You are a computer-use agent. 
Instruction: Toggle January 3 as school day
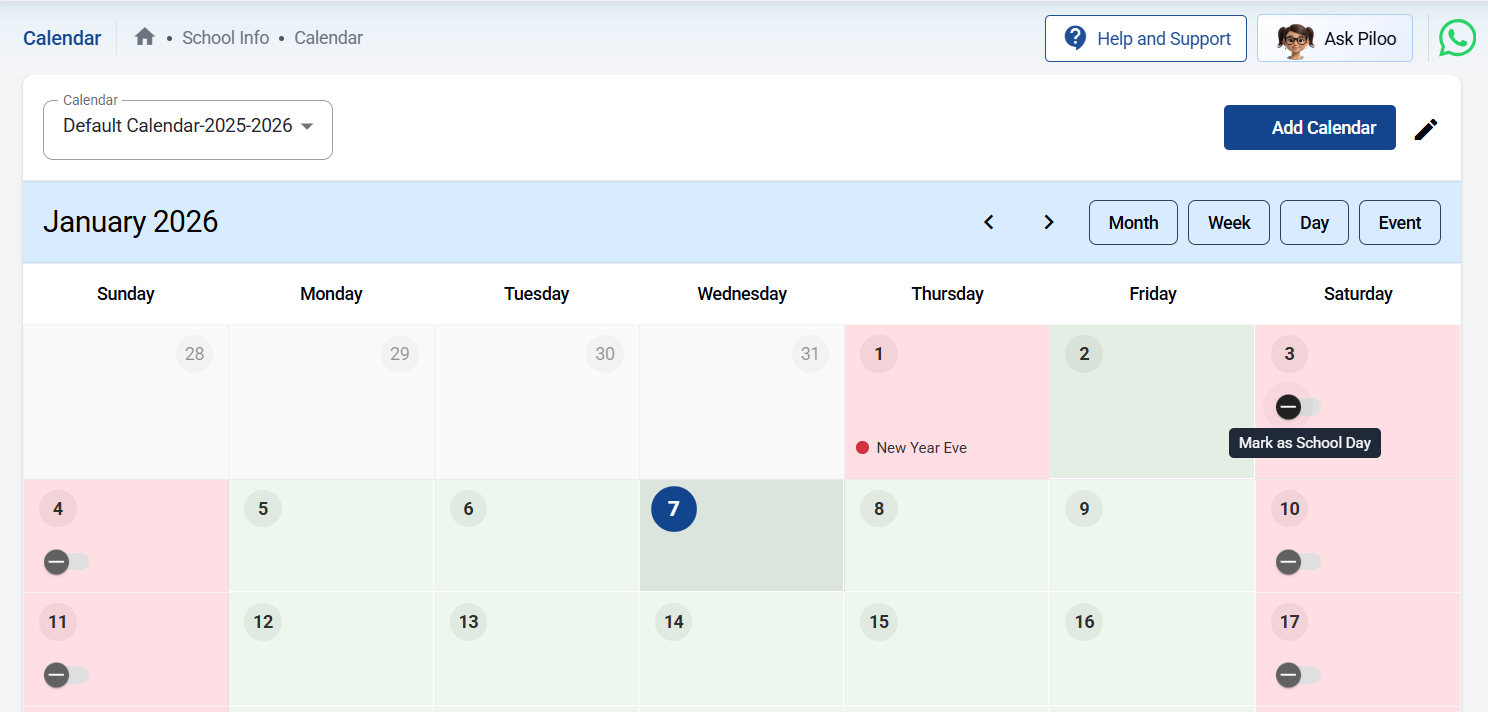tap(1296, 407)
